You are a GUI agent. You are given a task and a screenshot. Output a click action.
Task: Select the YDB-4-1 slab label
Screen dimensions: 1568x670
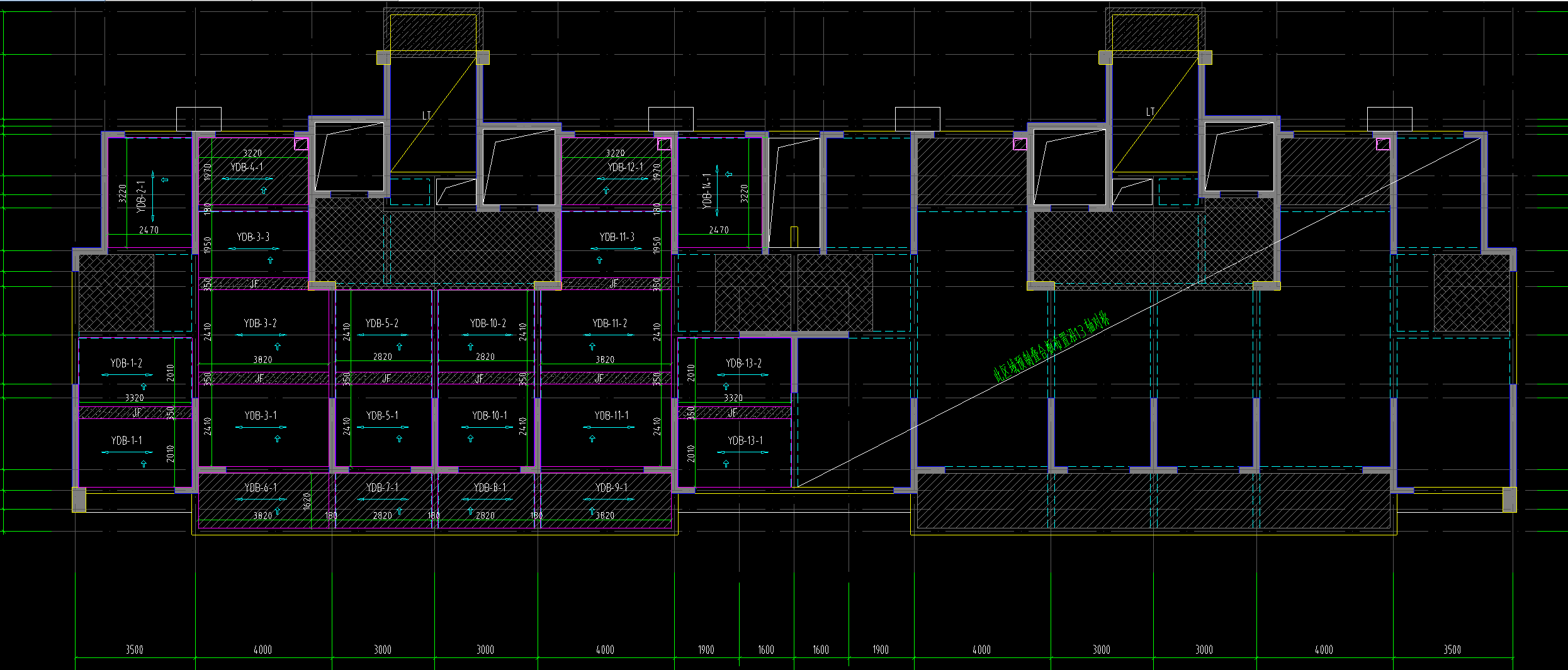click(247, 167)
